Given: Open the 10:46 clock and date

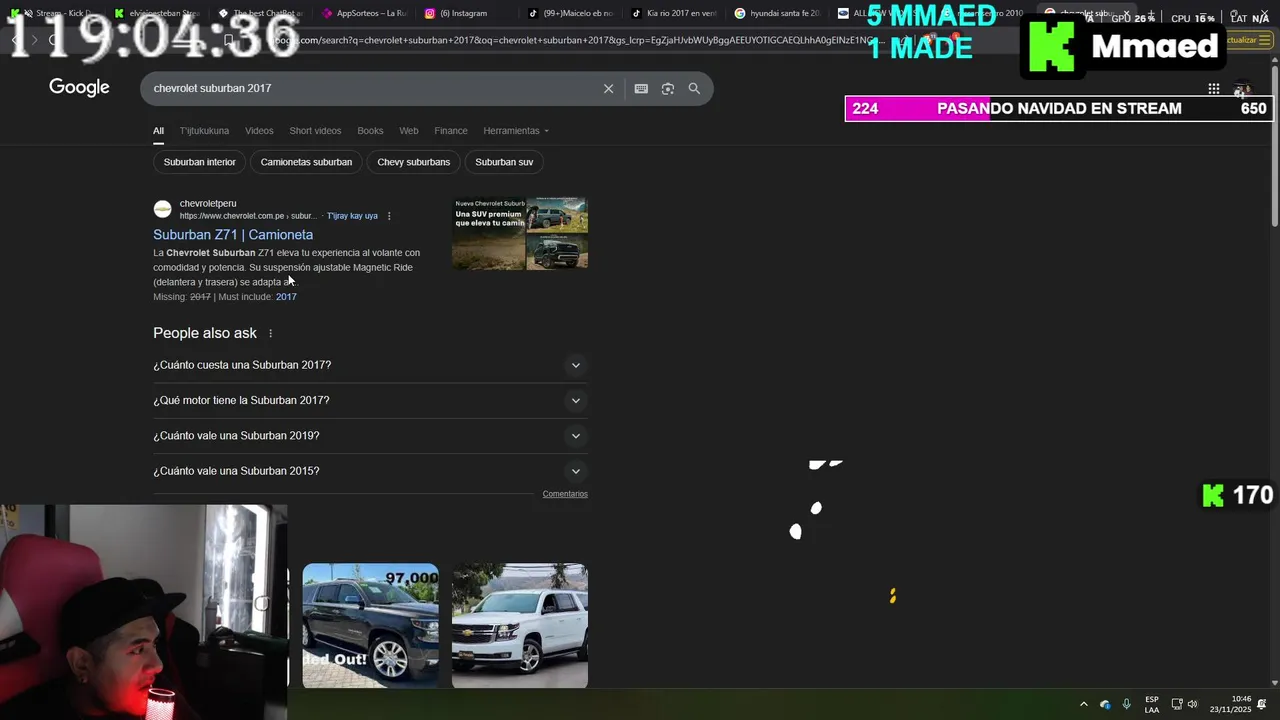Looking at the screenshot, I should click(1230, 704).
